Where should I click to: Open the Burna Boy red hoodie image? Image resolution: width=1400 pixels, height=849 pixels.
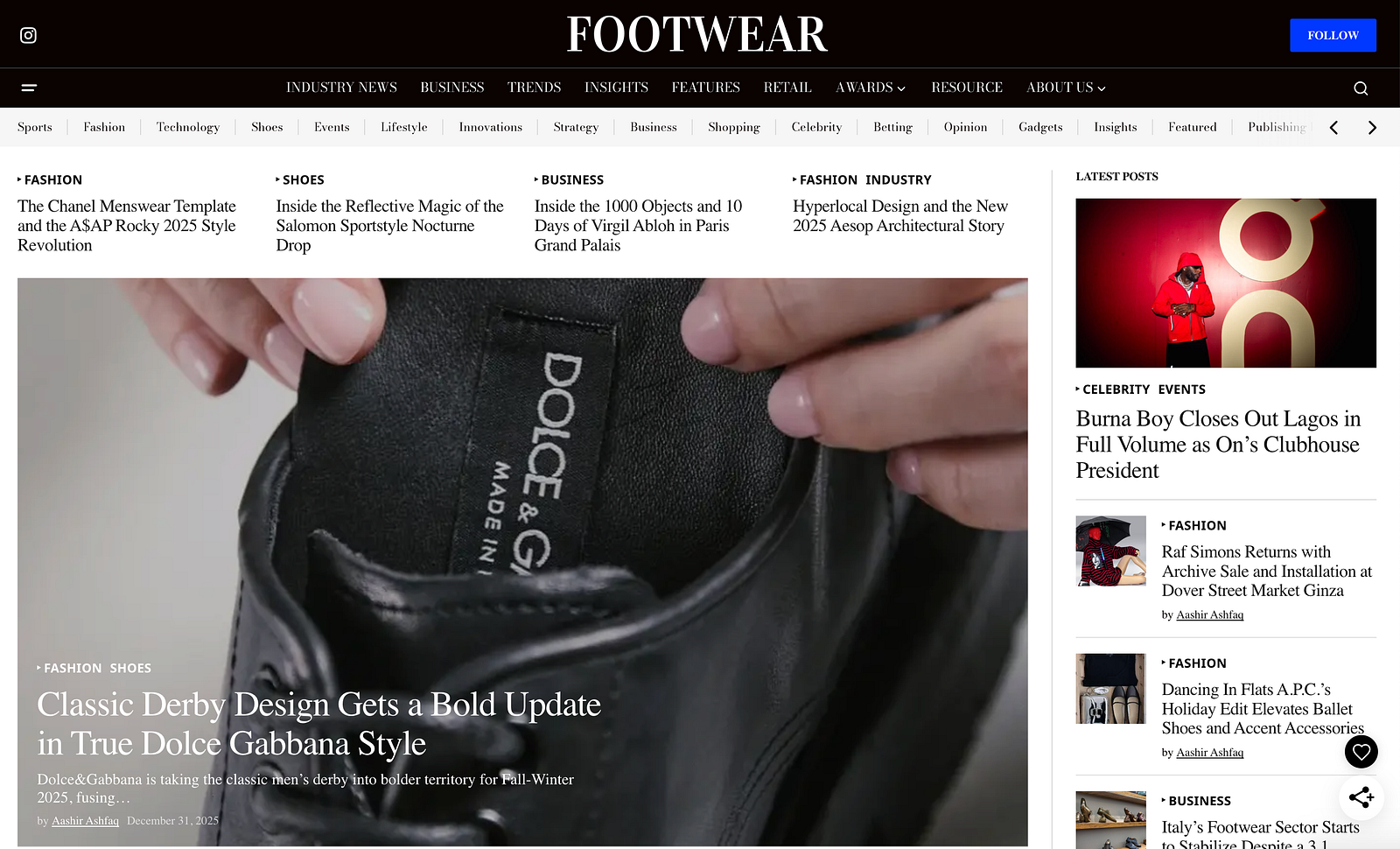(x=1226, y=283)
